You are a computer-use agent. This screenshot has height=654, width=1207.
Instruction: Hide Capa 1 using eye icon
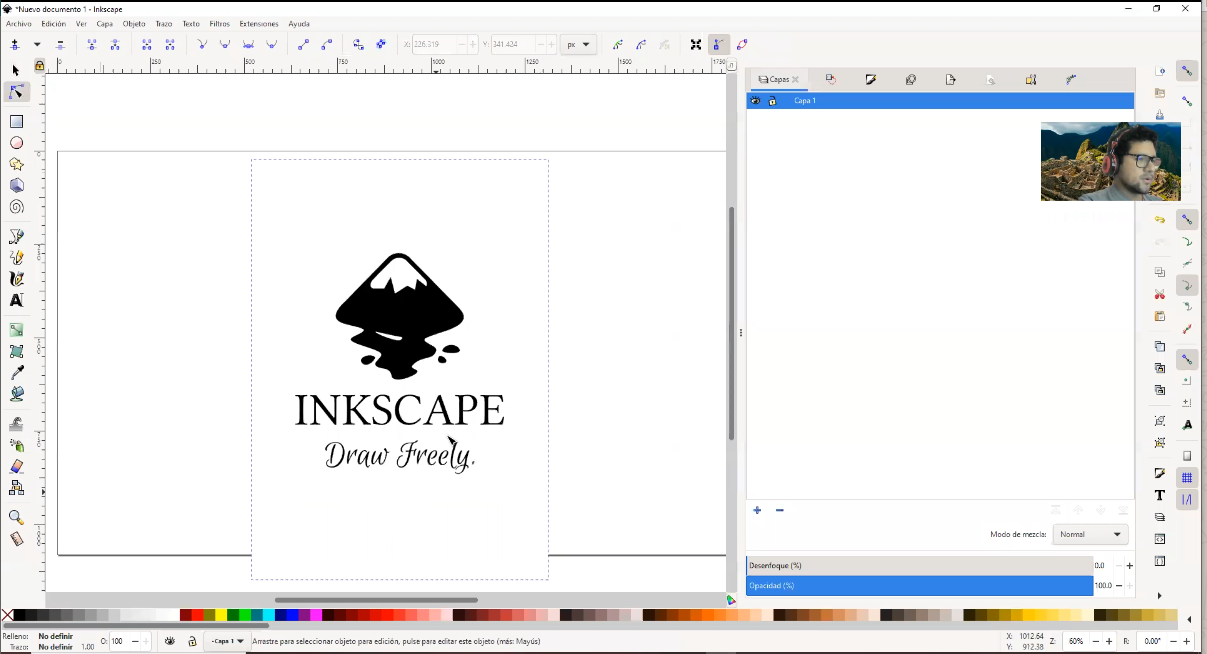pyautogui.click(x=755, y=101)
